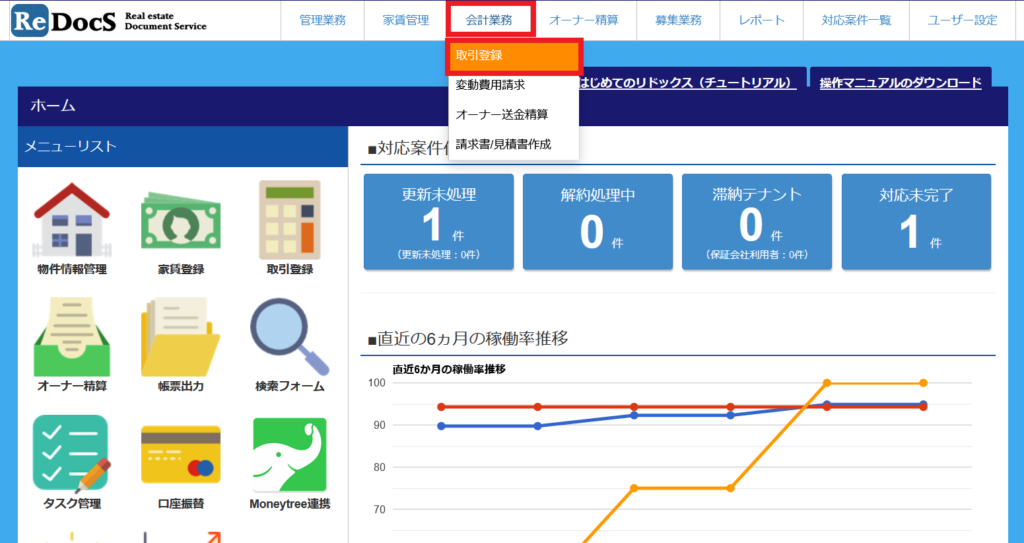Image resolution: width=1024 pixels, height=543 pixels.
Task: Open the 管理業務 menu
Action: coord(323,20)
